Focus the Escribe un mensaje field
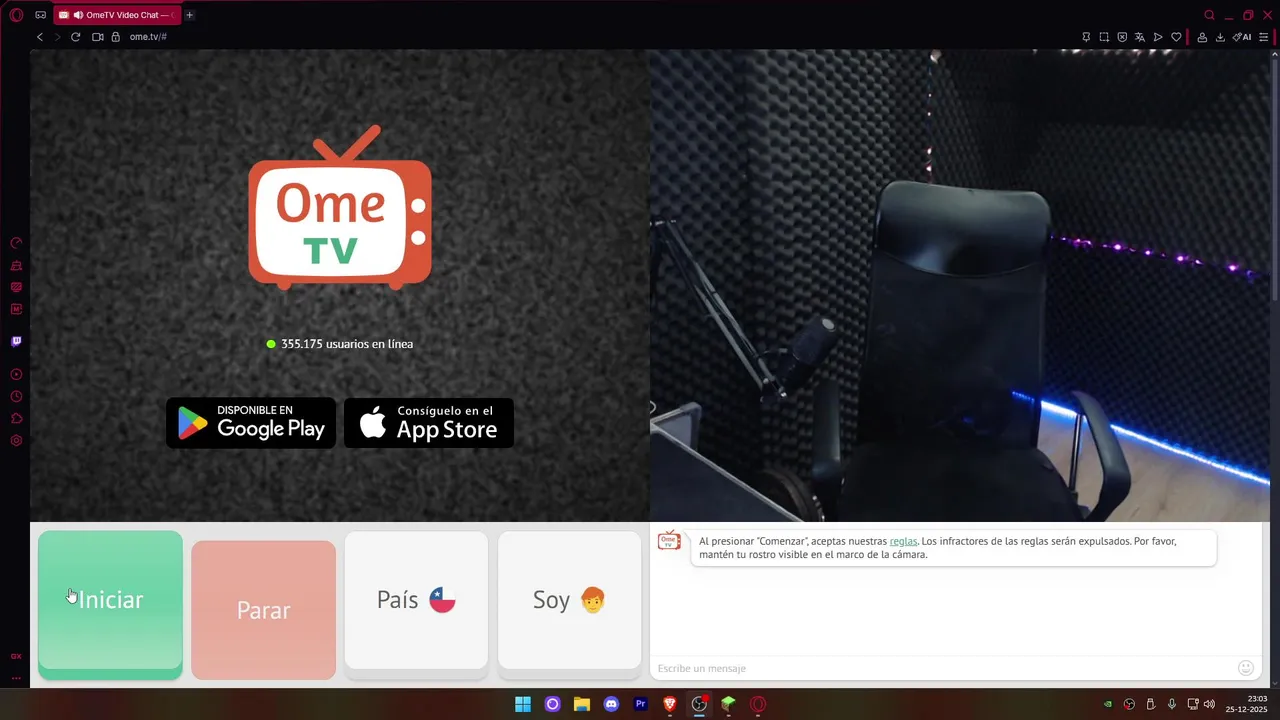 (942, 668)
